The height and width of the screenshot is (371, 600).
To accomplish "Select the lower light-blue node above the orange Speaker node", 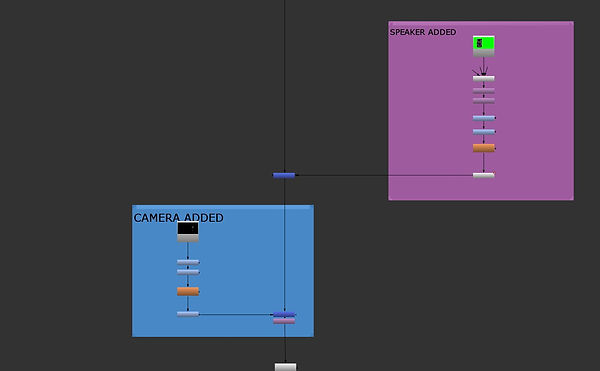I will point(484,132).
